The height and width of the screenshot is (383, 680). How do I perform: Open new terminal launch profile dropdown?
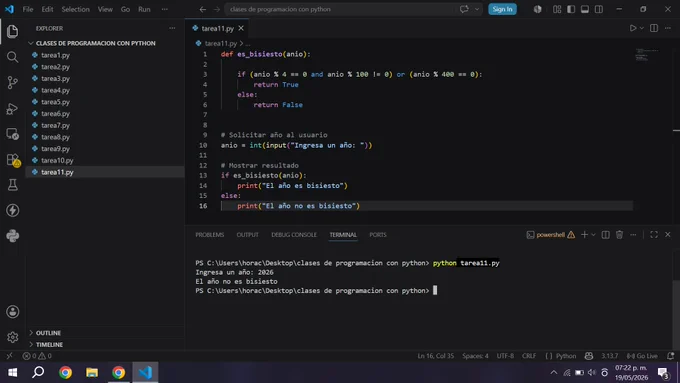click(x=593, y=235)
